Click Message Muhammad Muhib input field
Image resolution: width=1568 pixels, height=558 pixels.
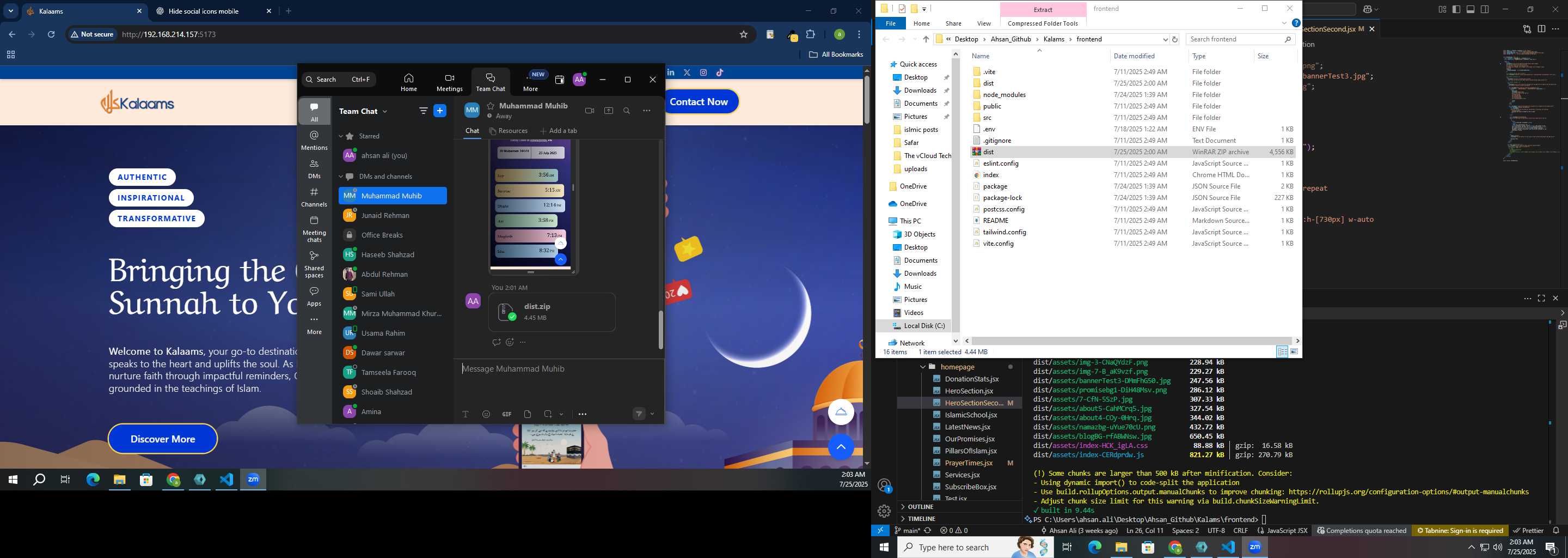tap(559, 369)
